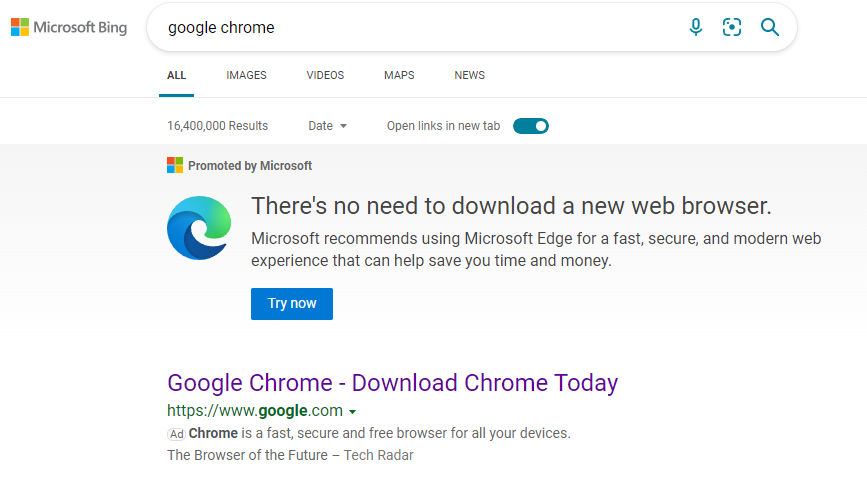Expand arrow next to www.google.com URL
The height and width of the screenshot is (483, 867).
pos(353,412)
